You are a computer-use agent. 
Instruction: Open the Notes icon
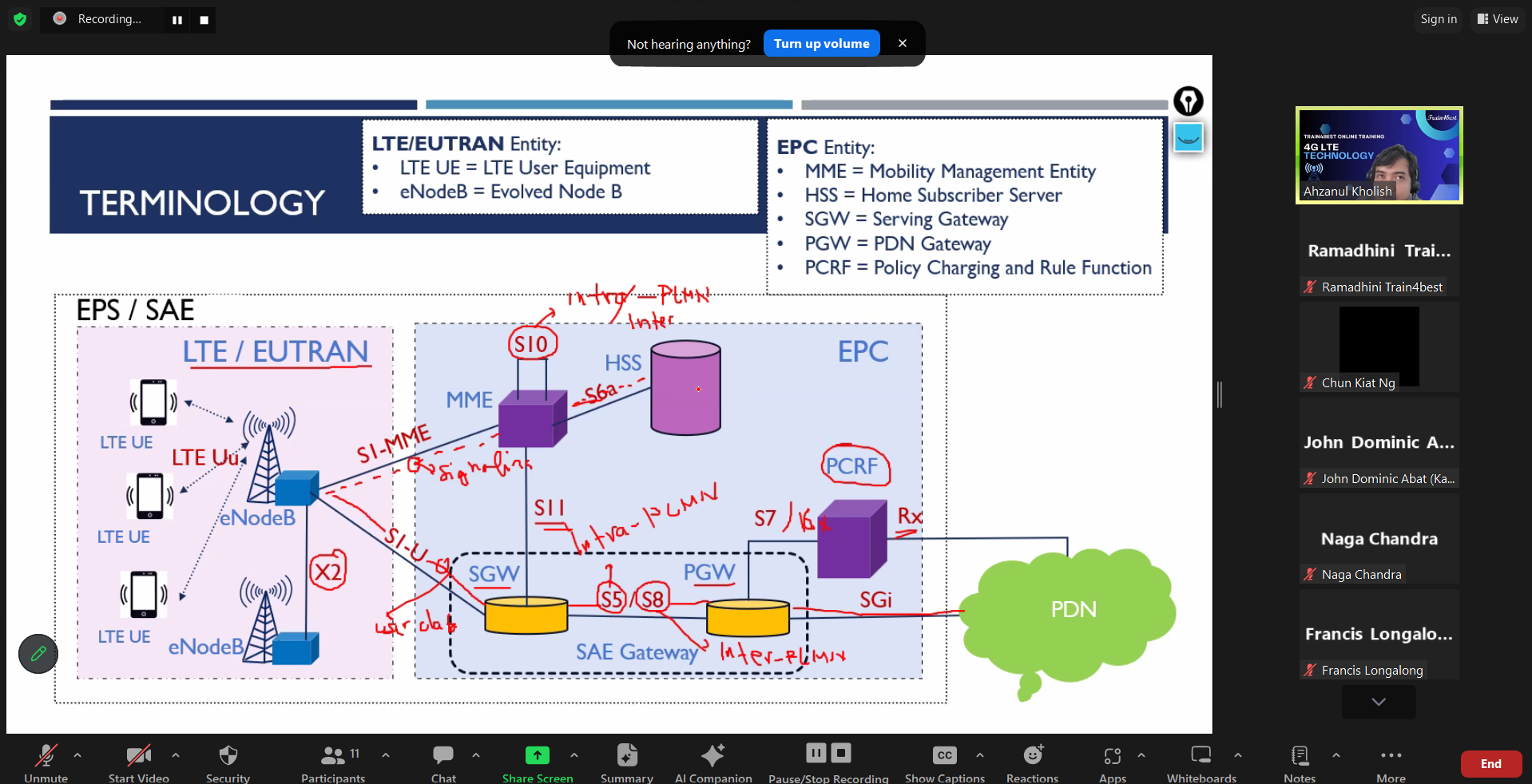click(x=1300, y=756)
